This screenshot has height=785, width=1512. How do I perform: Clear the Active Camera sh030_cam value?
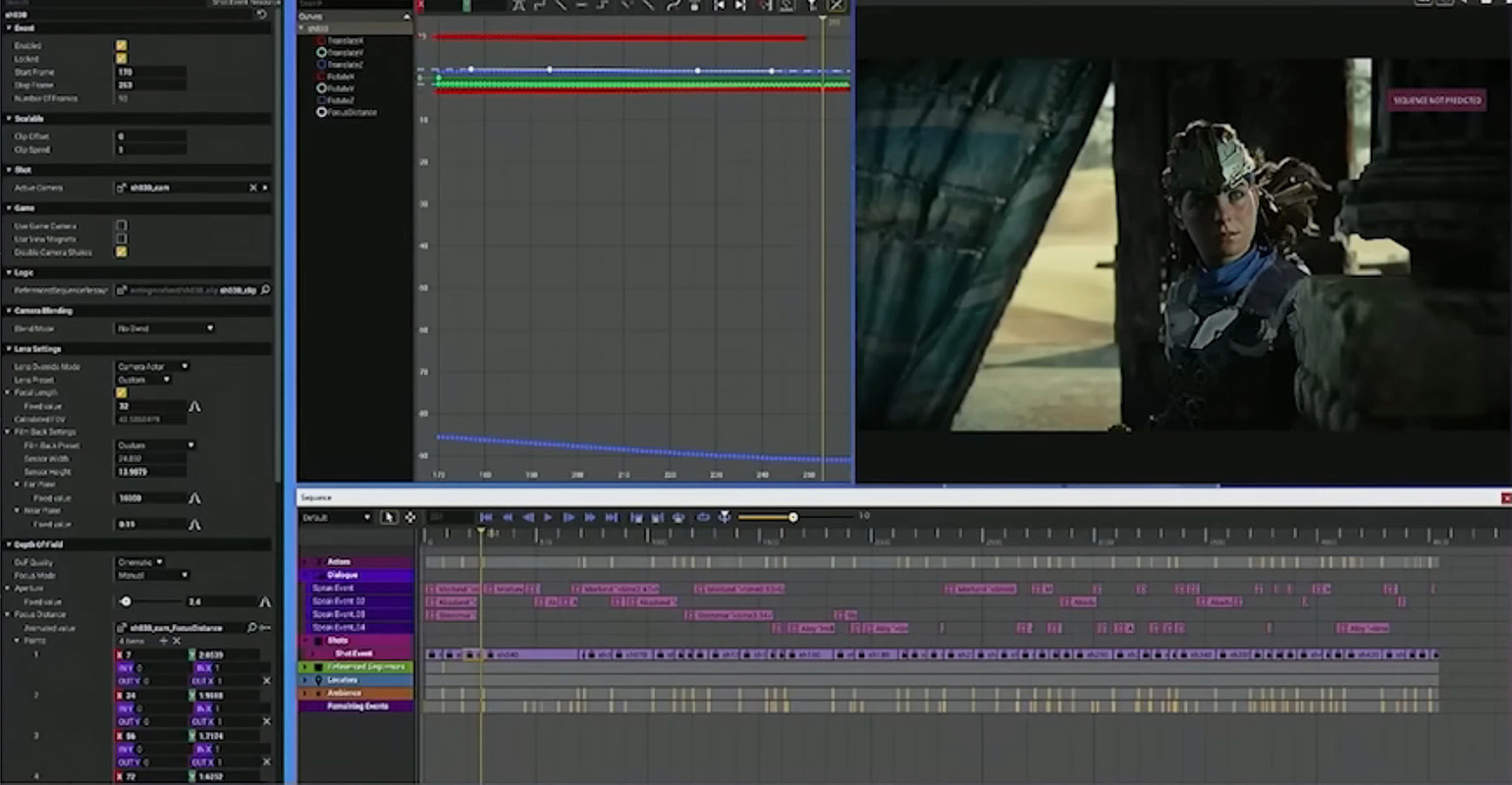pos(252,187)
